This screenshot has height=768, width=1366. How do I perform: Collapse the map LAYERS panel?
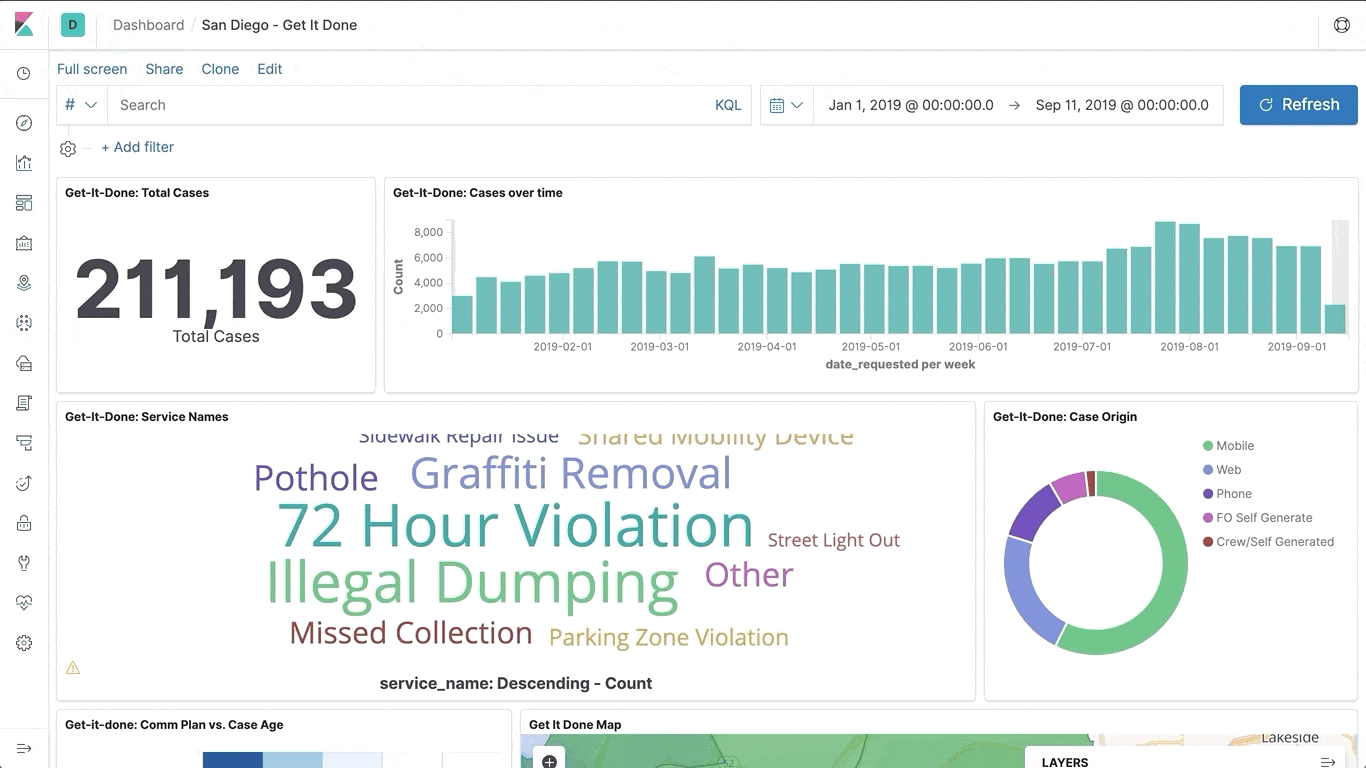(1328, 762)
